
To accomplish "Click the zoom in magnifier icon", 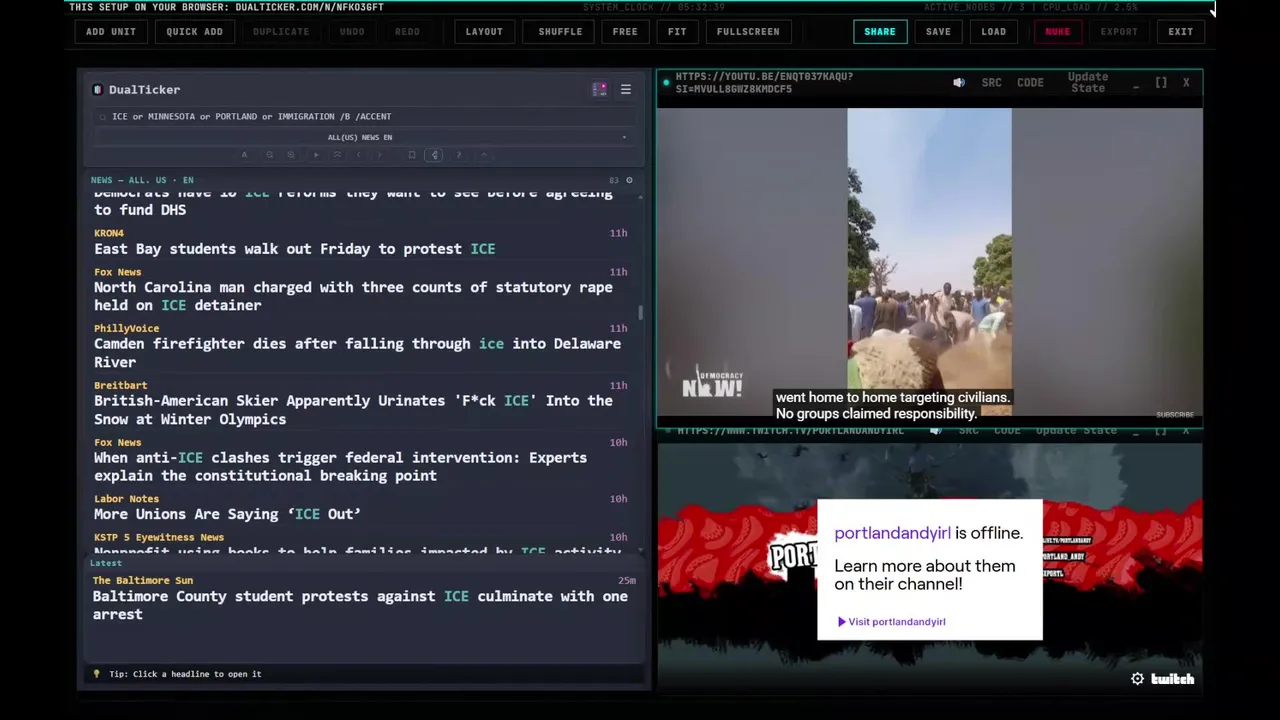I will click(291, 155).
